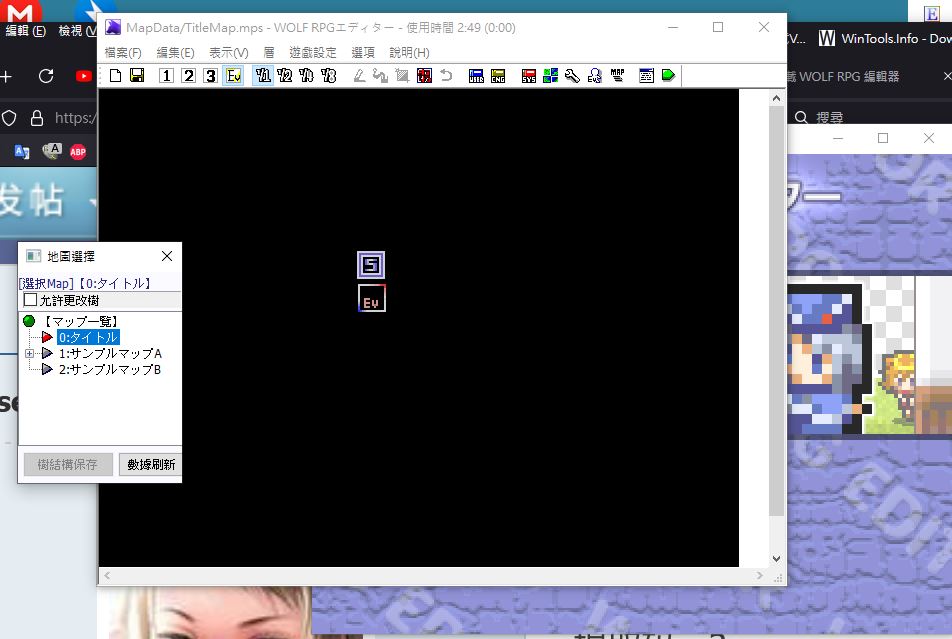Screen dimensions: 952x639
Task: Open the USER database icon
Action: [x=476, y=75]
